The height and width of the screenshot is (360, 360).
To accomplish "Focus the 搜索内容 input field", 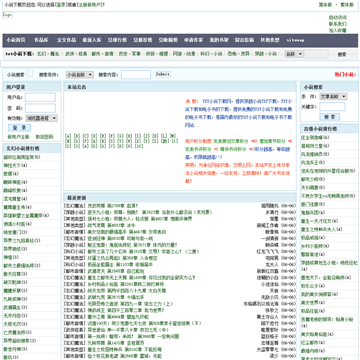I will [x=136, y=75].
